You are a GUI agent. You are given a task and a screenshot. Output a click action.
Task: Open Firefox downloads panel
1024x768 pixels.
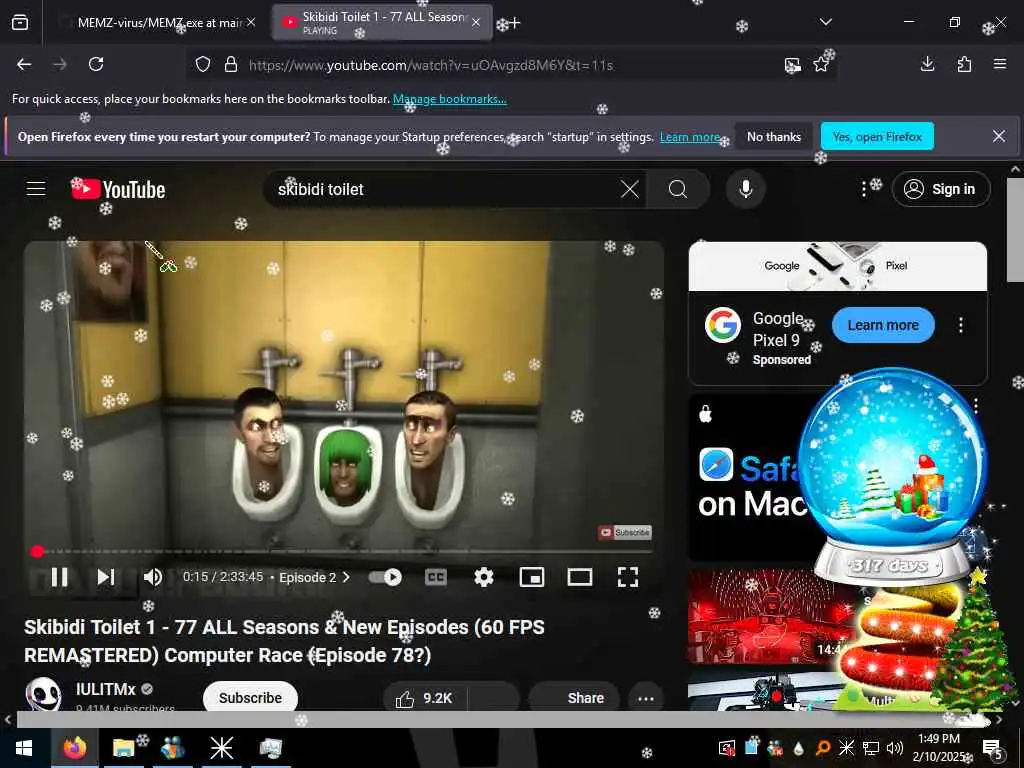(x=927, y=64)
